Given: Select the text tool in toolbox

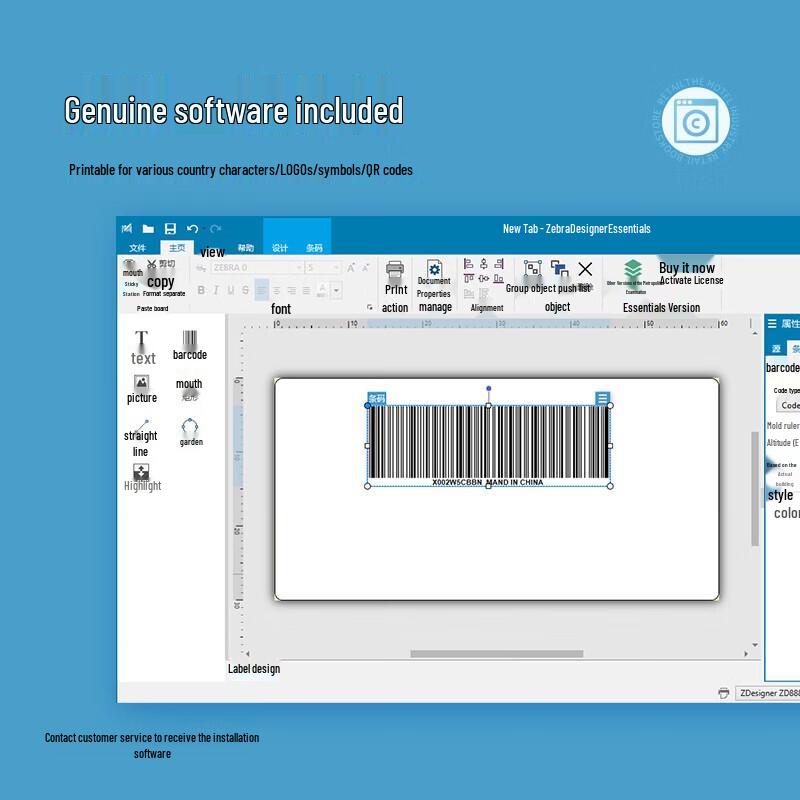Looking at the screenshot, I should pyautogui.click(x=142, y=347).
